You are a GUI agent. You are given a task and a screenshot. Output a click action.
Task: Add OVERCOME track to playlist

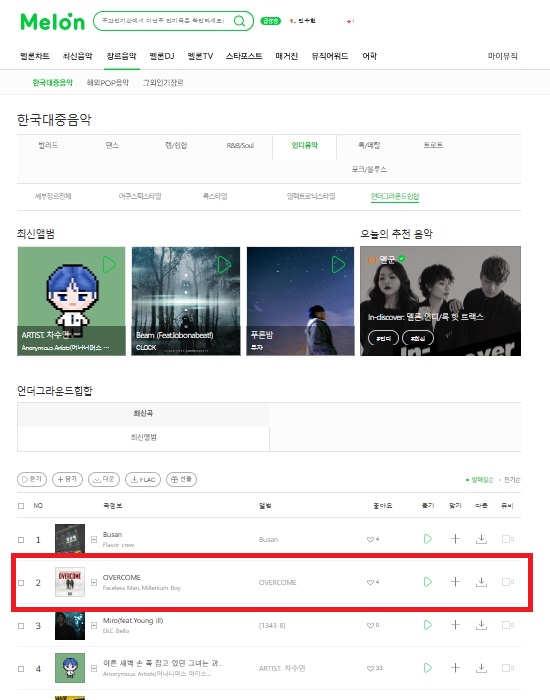tap(455, 582)
